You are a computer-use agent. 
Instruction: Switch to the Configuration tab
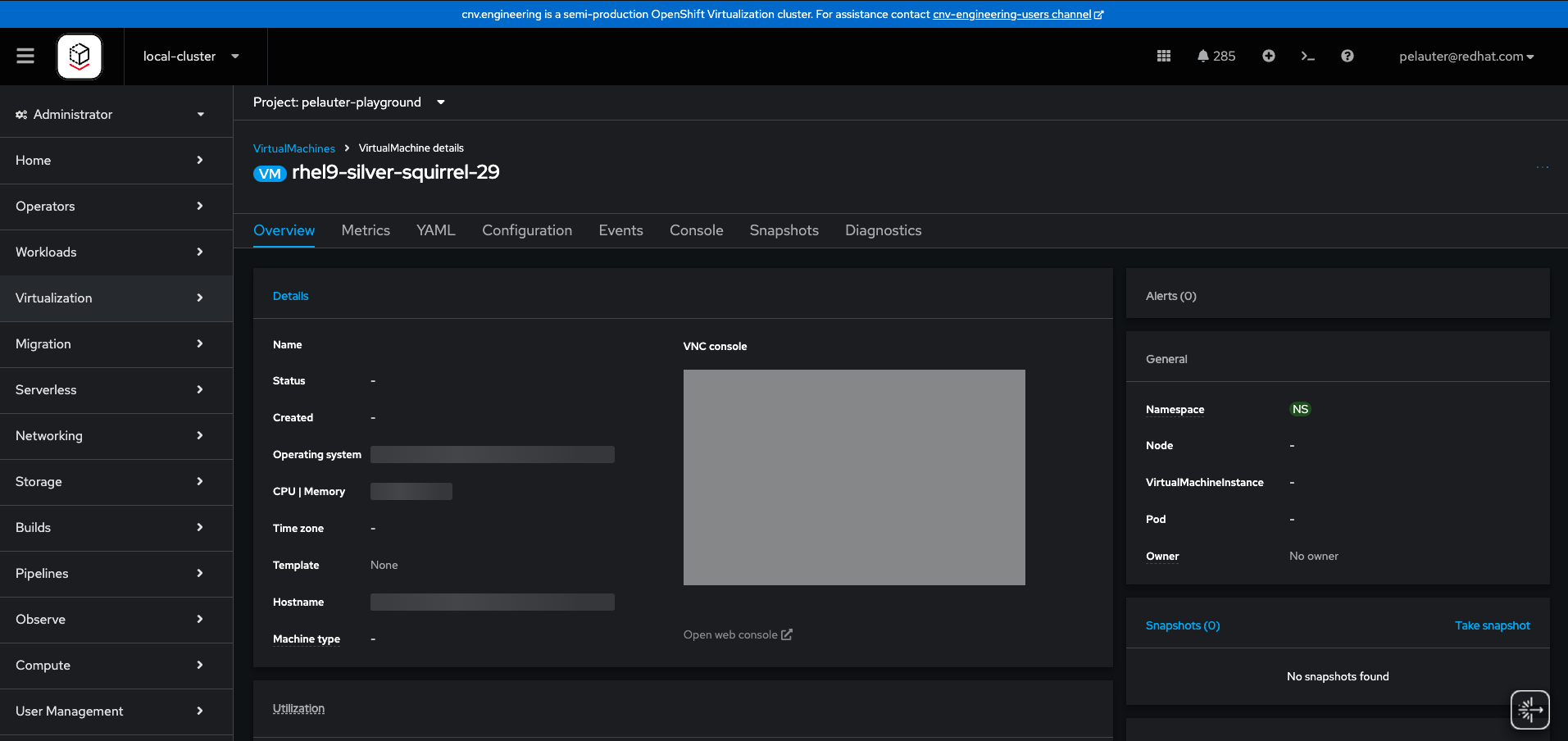tap(527, 230)
